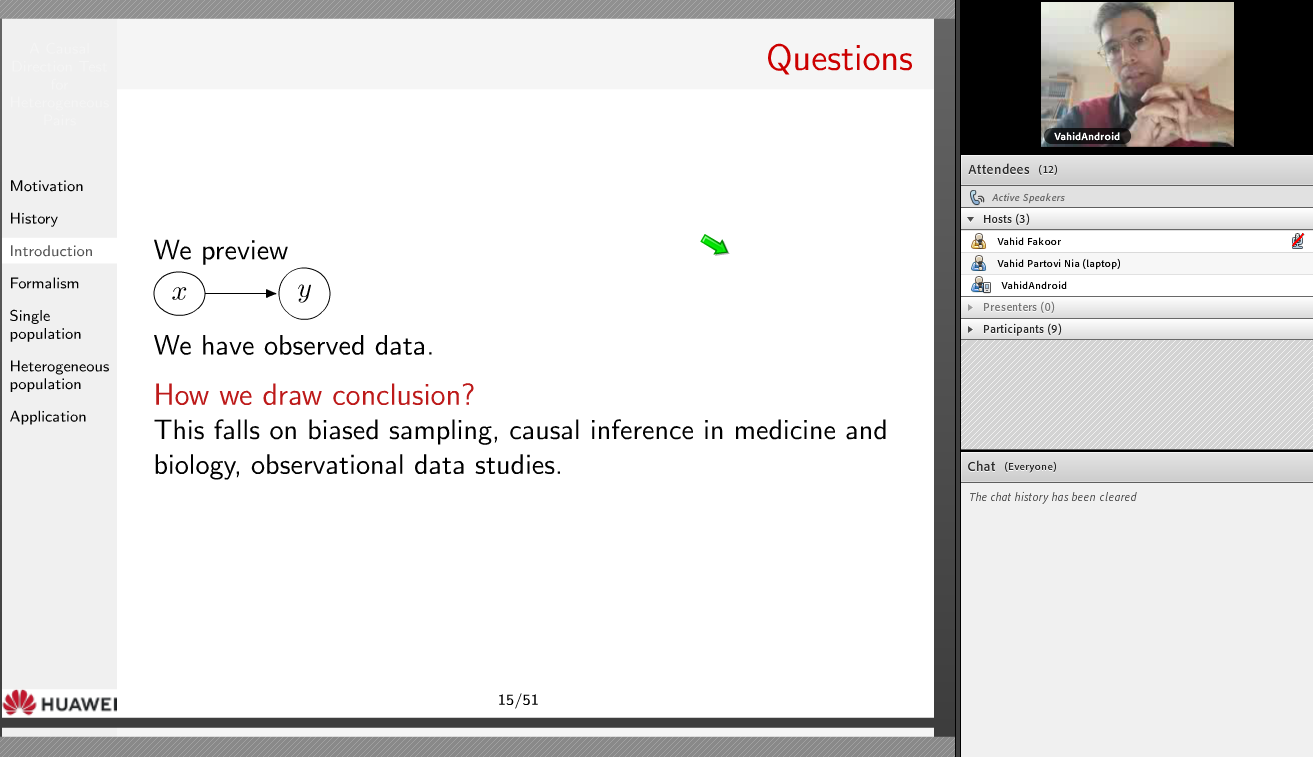Click the VahidAndroid webcam video feed
This screenshot has height=757, width=1313.
(1136, 74)
